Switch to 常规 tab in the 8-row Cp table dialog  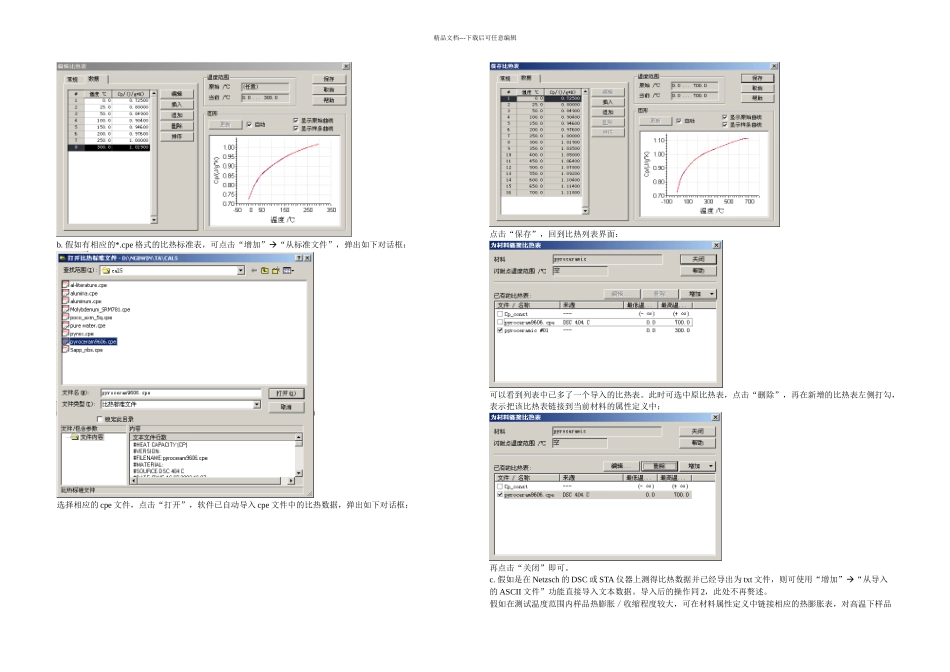(x=73, y=79)
